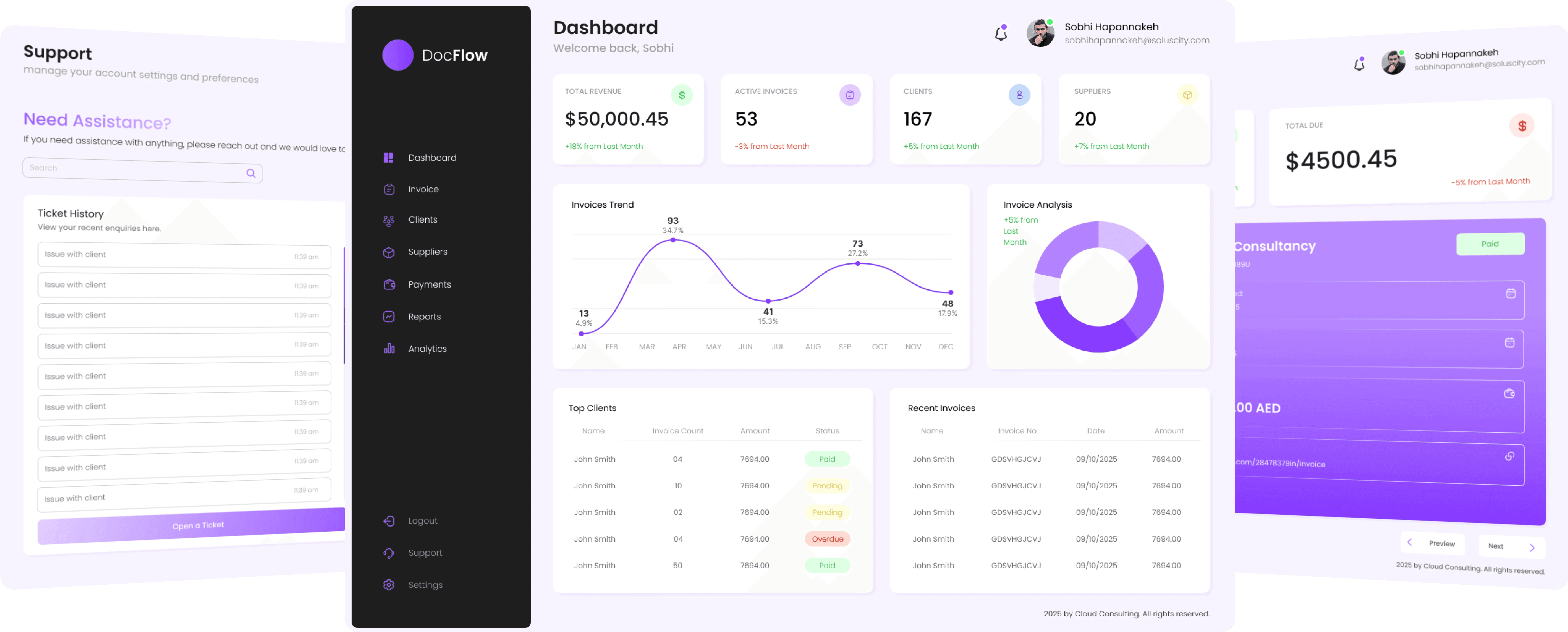Click the right chevron beside Next
The height and width of the screenshot is (632, 1568).
(x=1534, y=547)
